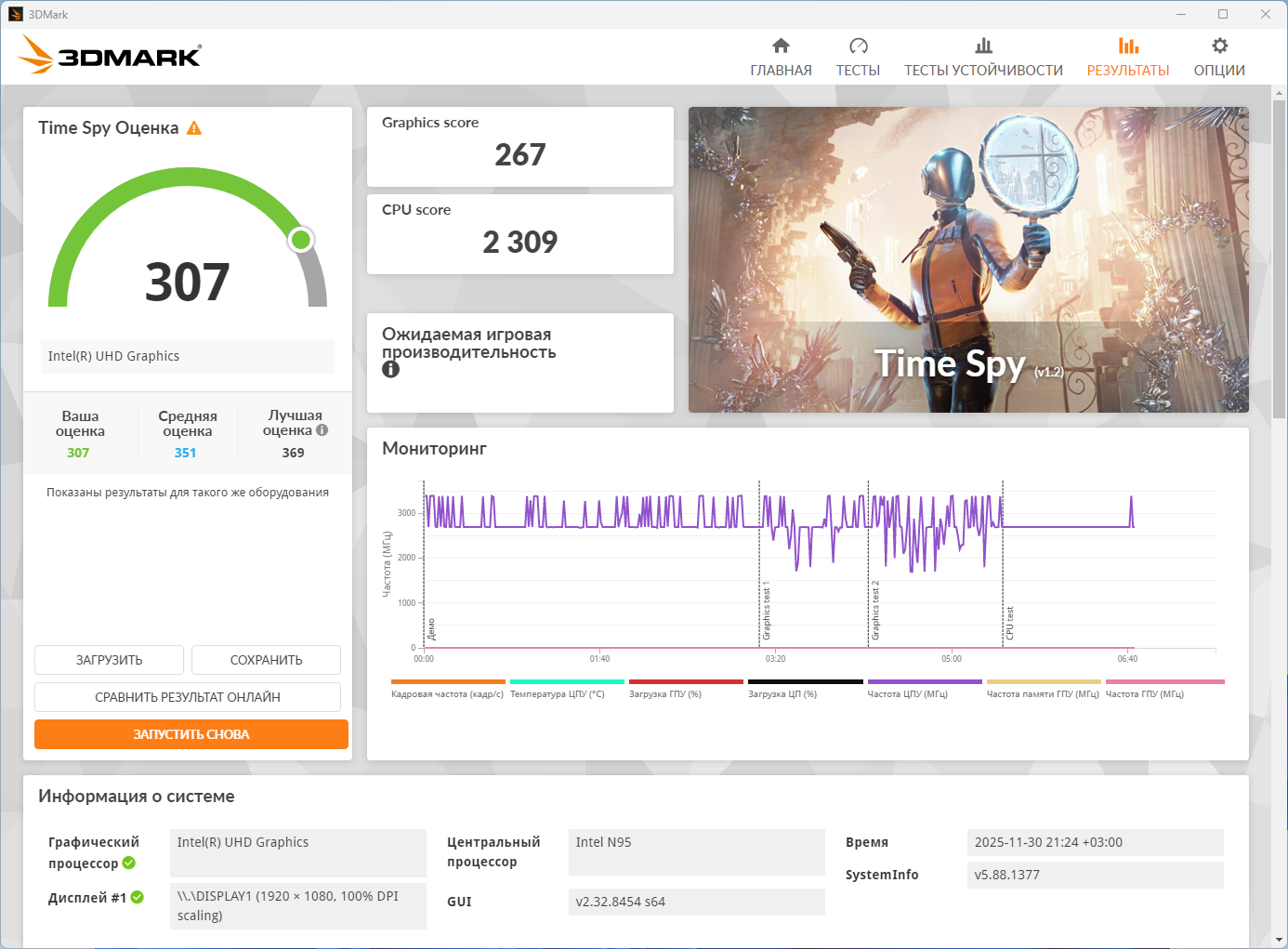
Task: Click the Intel N95 processor field
Action: tap(696, 851)
